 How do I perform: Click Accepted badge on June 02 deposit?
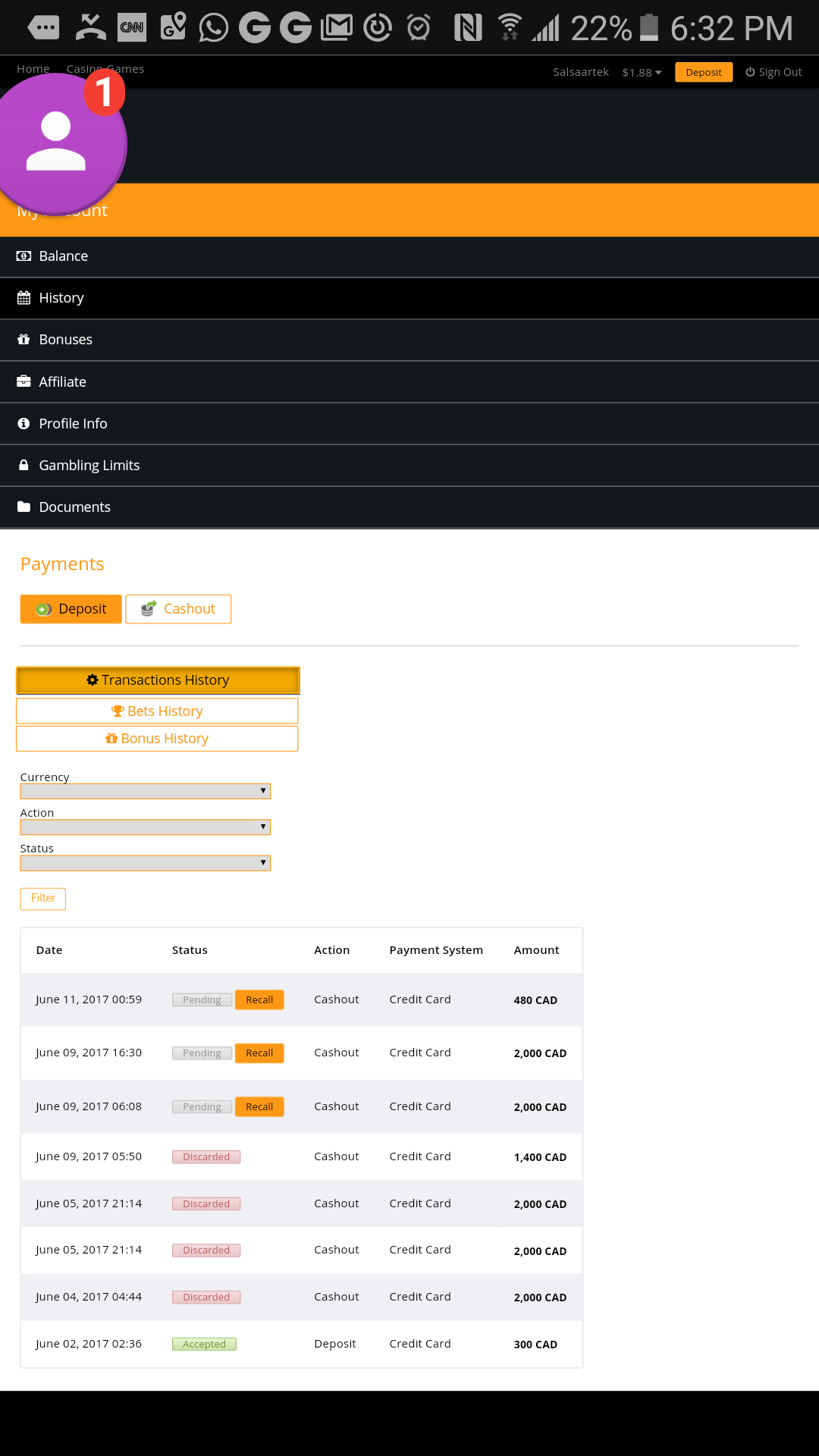pos(204,1345)
